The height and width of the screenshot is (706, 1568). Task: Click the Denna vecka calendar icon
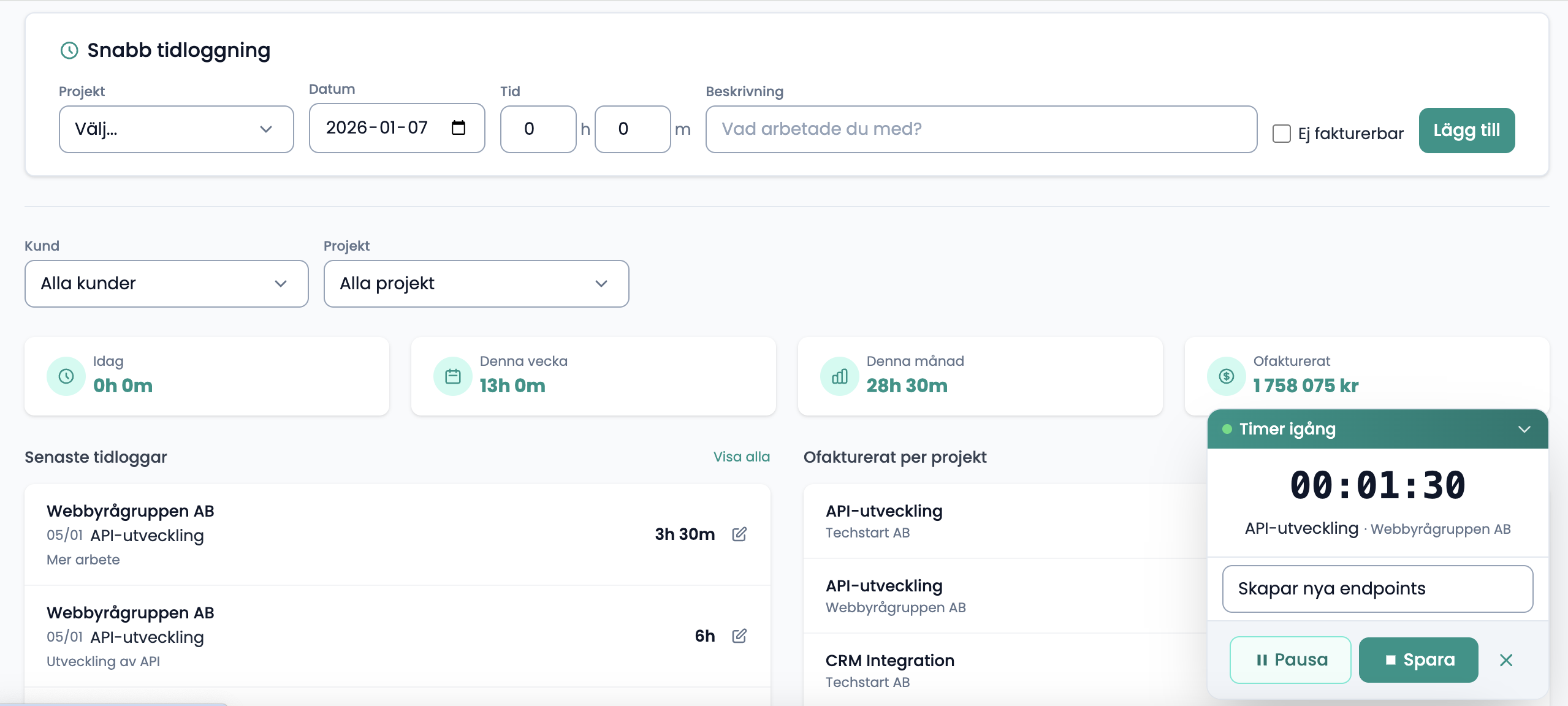pos(453,376)
